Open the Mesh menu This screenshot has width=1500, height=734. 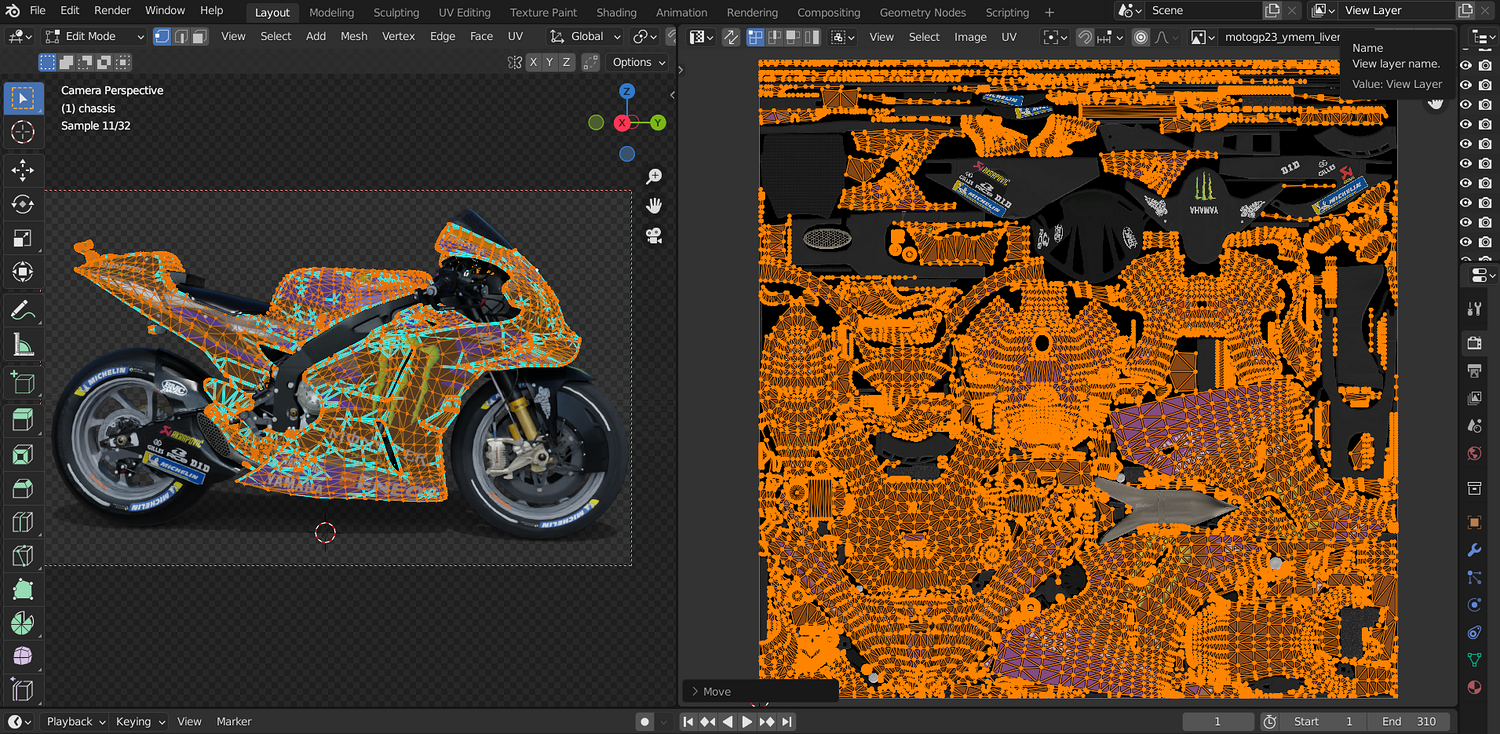(x=354, y=37)
